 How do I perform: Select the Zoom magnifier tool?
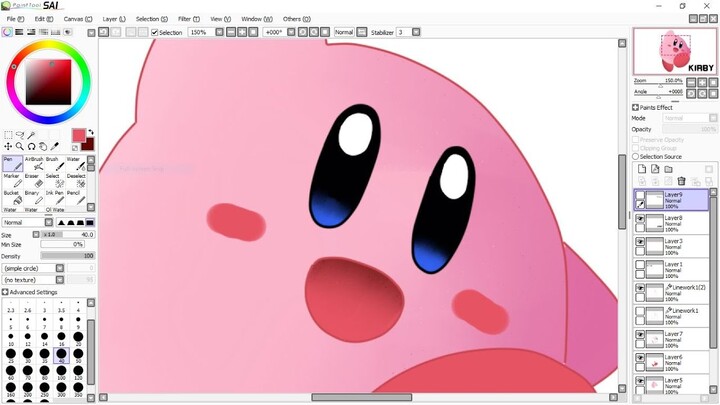[x=20, y=146]
